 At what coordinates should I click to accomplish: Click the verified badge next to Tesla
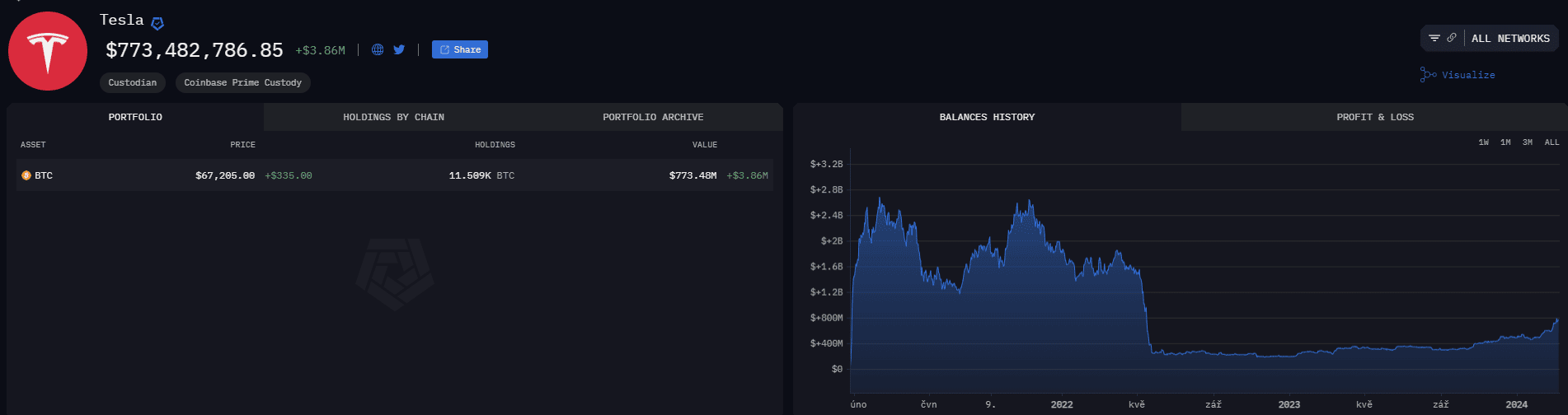(x=157, y=23)
